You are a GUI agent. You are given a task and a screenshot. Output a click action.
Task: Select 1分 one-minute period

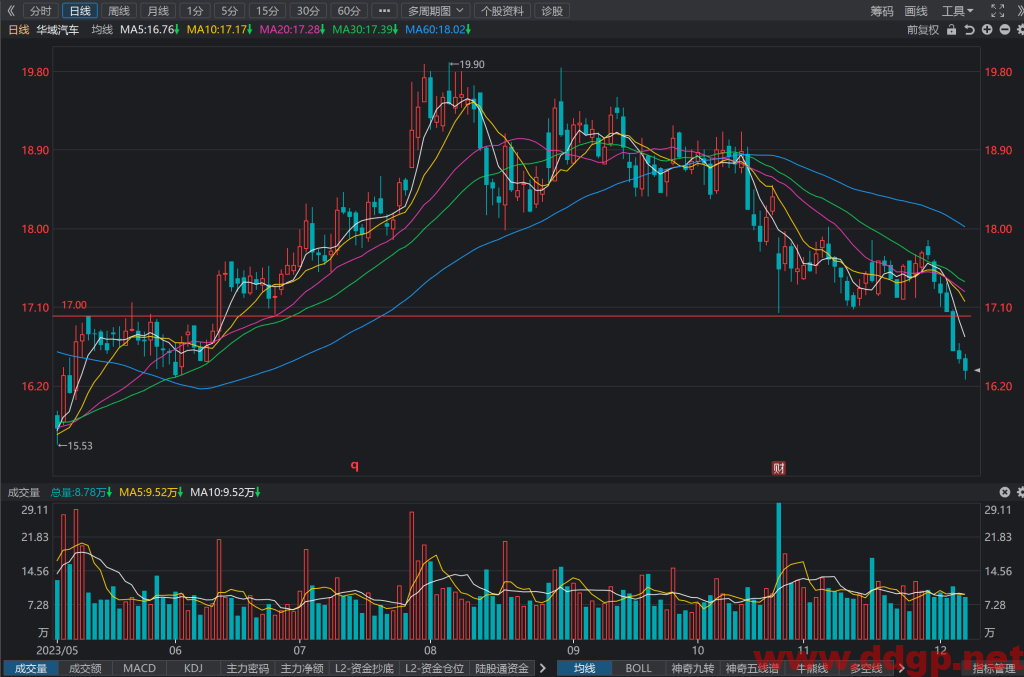click(195, 11)
